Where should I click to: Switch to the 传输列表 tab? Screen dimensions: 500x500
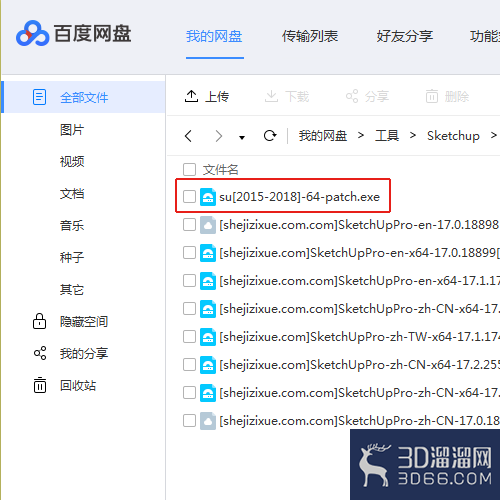[x=310, y=36]
